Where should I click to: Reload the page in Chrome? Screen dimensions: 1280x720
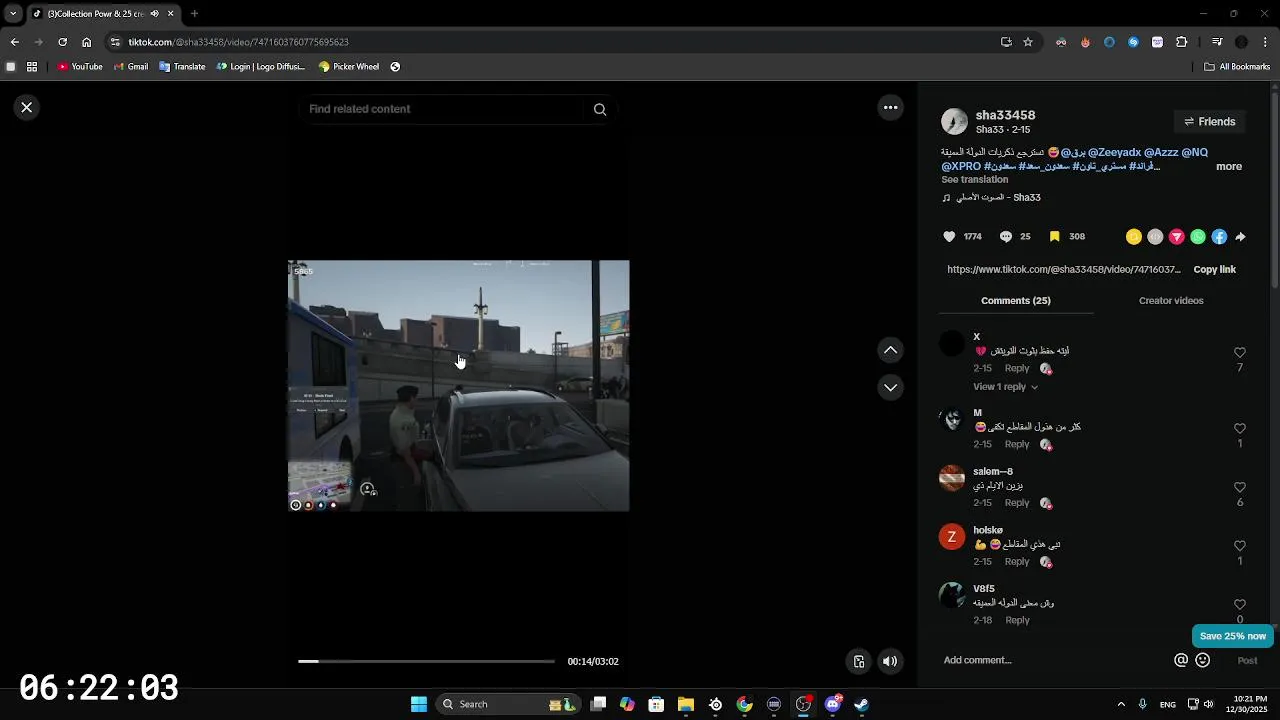[x=62, y=42]
